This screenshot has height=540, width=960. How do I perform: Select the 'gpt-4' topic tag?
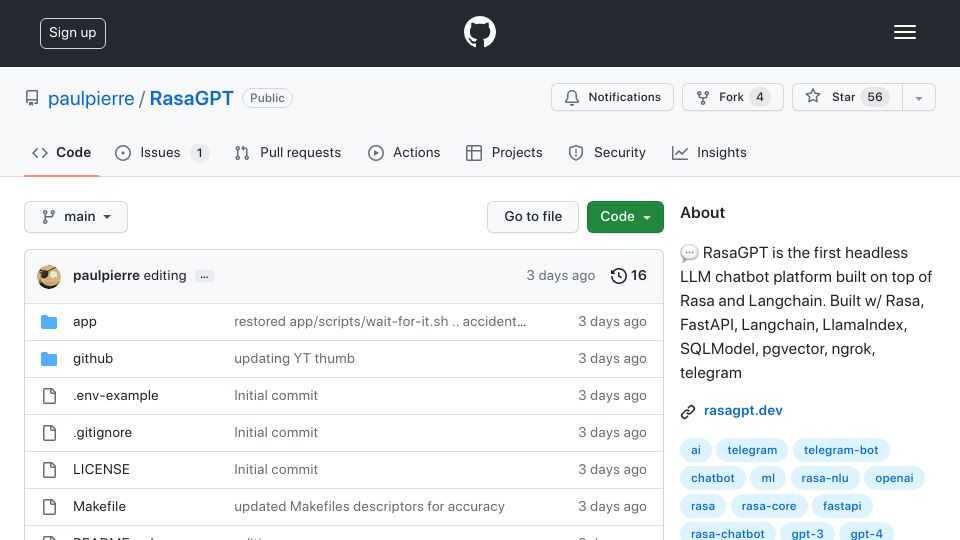coord(866,533)
